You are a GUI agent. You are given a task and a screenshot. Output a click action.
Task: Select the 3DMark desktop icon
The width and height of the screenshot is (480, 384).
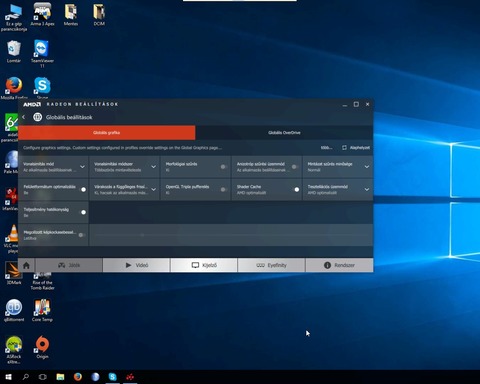14,273
